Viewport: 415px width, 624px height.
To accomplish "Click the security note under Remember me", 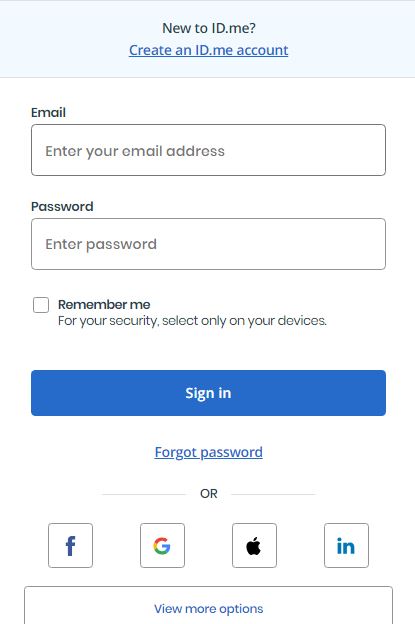I will 192,321.
